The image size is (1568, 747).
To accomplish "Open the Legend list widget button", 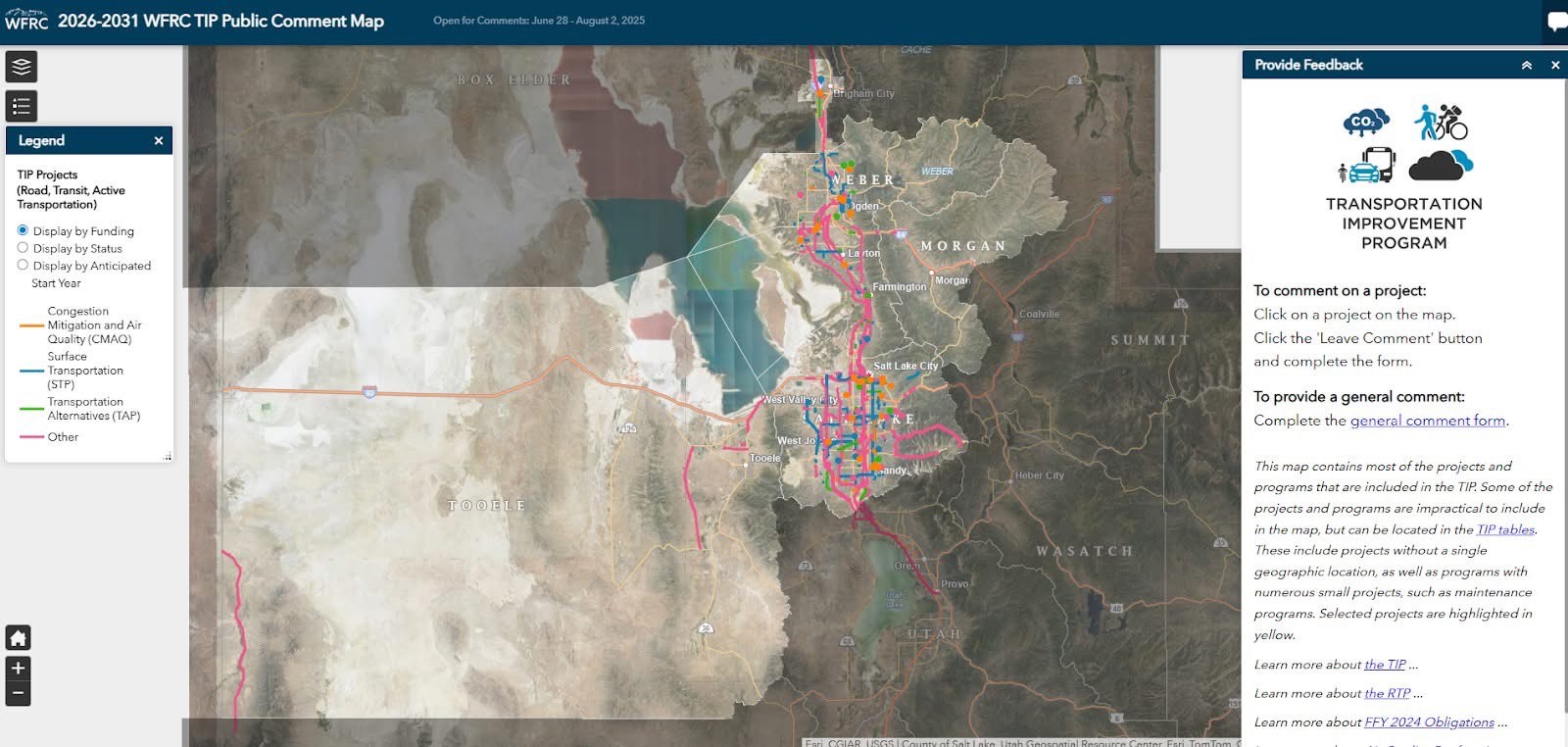I will coord(22,106).
